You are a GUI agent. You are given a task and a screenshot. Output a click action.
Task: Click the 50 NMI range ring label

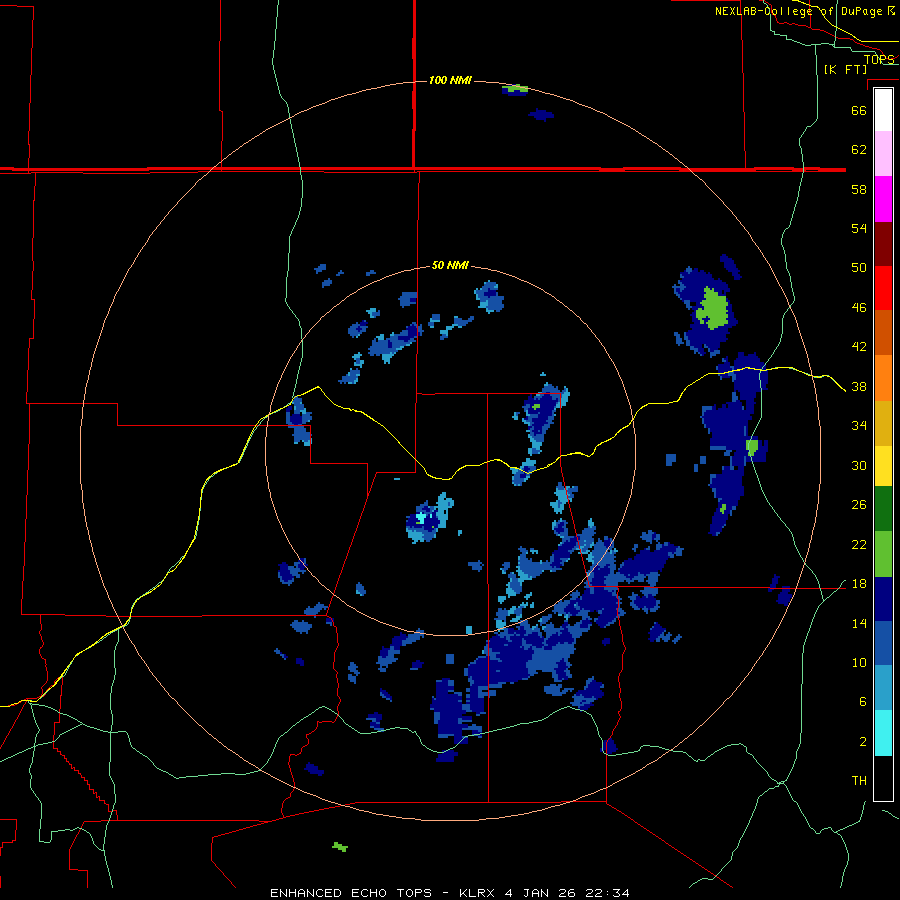click(x=450, y=265)
